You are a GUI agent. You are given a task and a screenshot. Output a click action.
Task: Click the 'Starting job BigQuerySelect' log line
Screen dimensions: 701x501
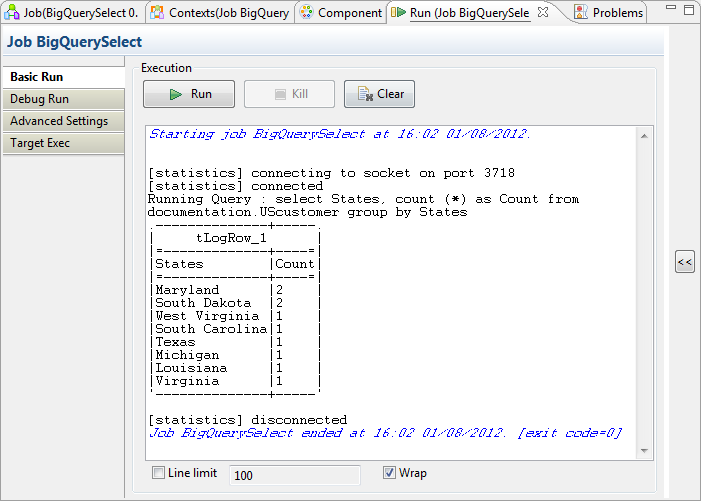[x=340, y=134]
